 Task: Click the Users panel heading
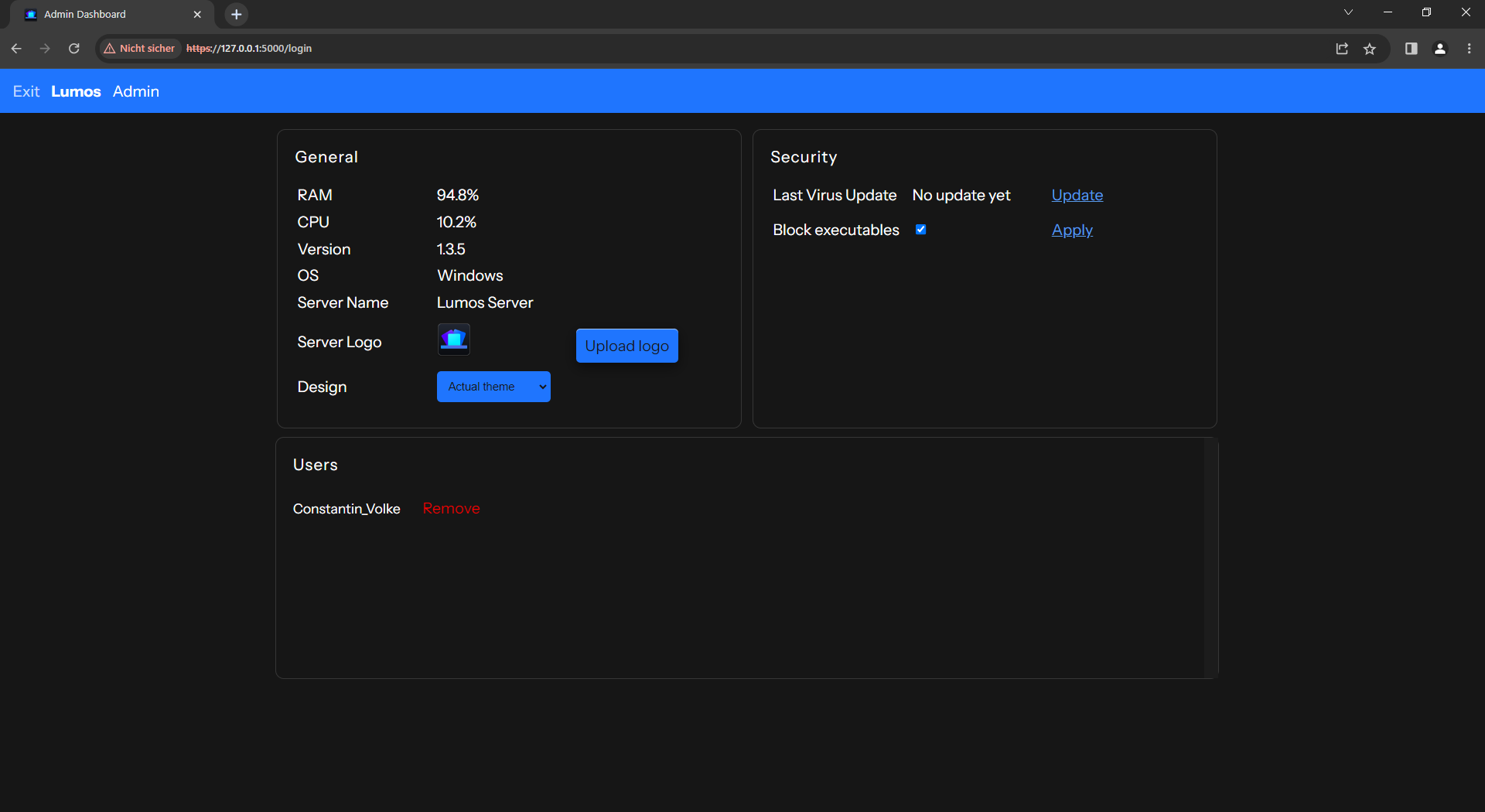[x=316, y=465]
